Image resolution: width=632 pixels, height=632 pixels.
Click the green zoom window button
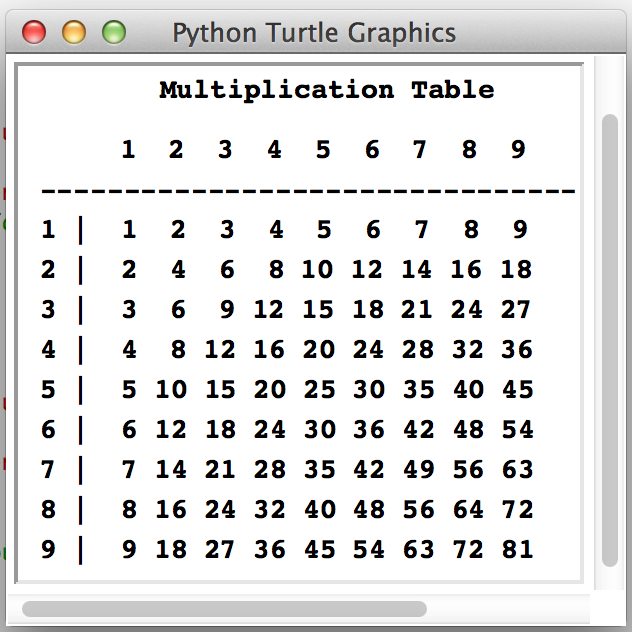tap(114, 32)
